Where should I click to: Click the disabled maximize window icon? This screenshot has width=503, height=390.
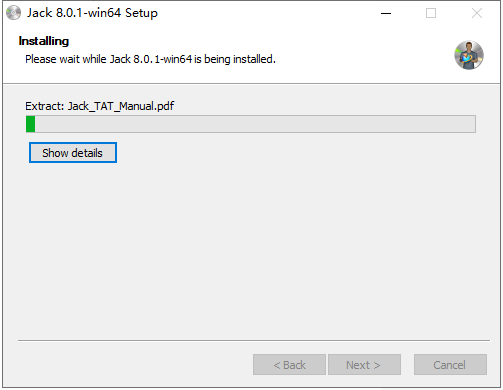pos(431,13)
